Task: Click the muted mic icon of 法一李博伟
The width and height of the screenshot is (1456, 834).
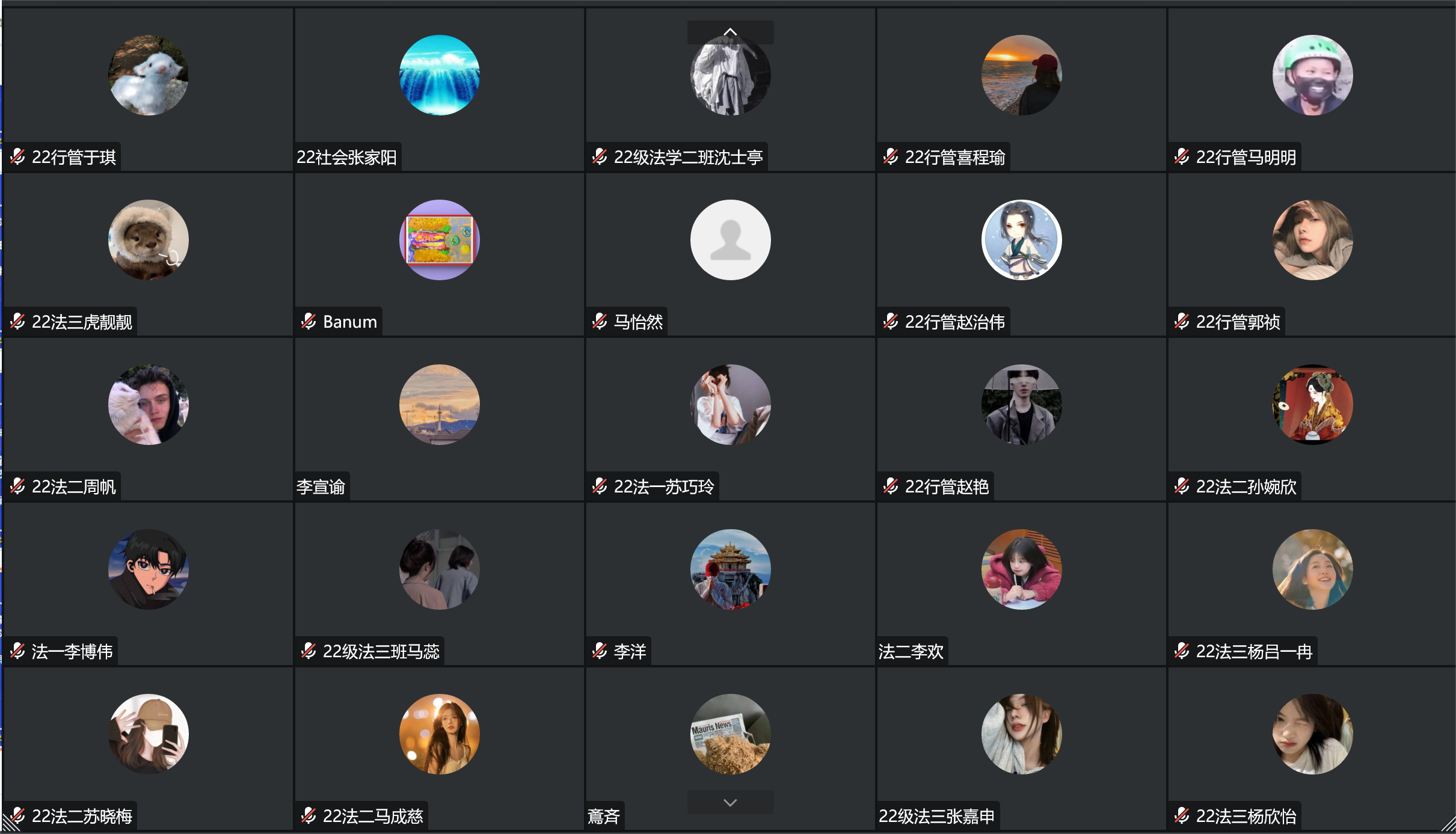Action: click(x=18, y=651)
